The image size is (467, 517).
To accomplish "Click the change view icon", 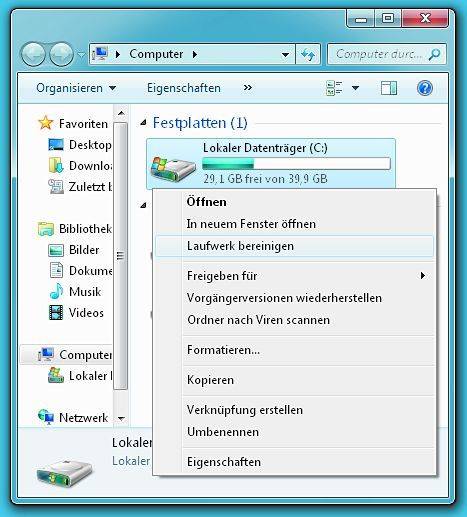I will pyautogui.click(x=334, y=88).
